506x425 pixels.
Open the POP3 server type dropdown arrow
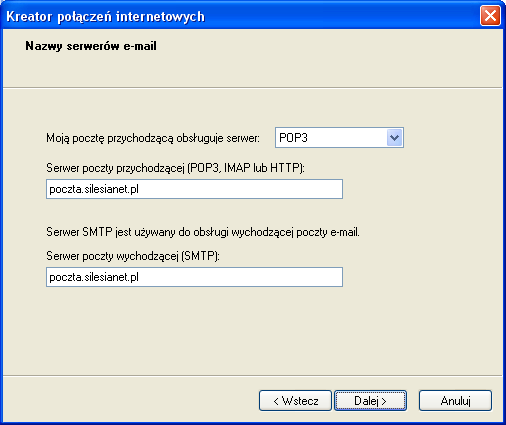(395, 137)
